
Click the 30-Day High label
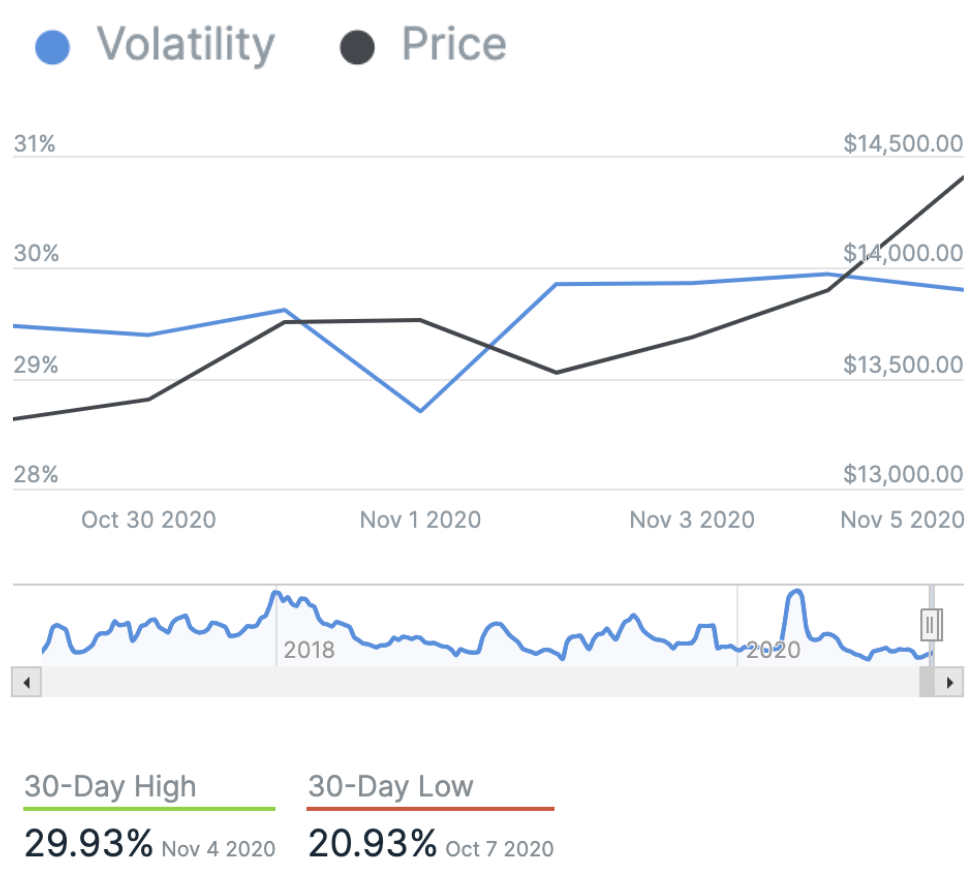click(x=110, y=787)
